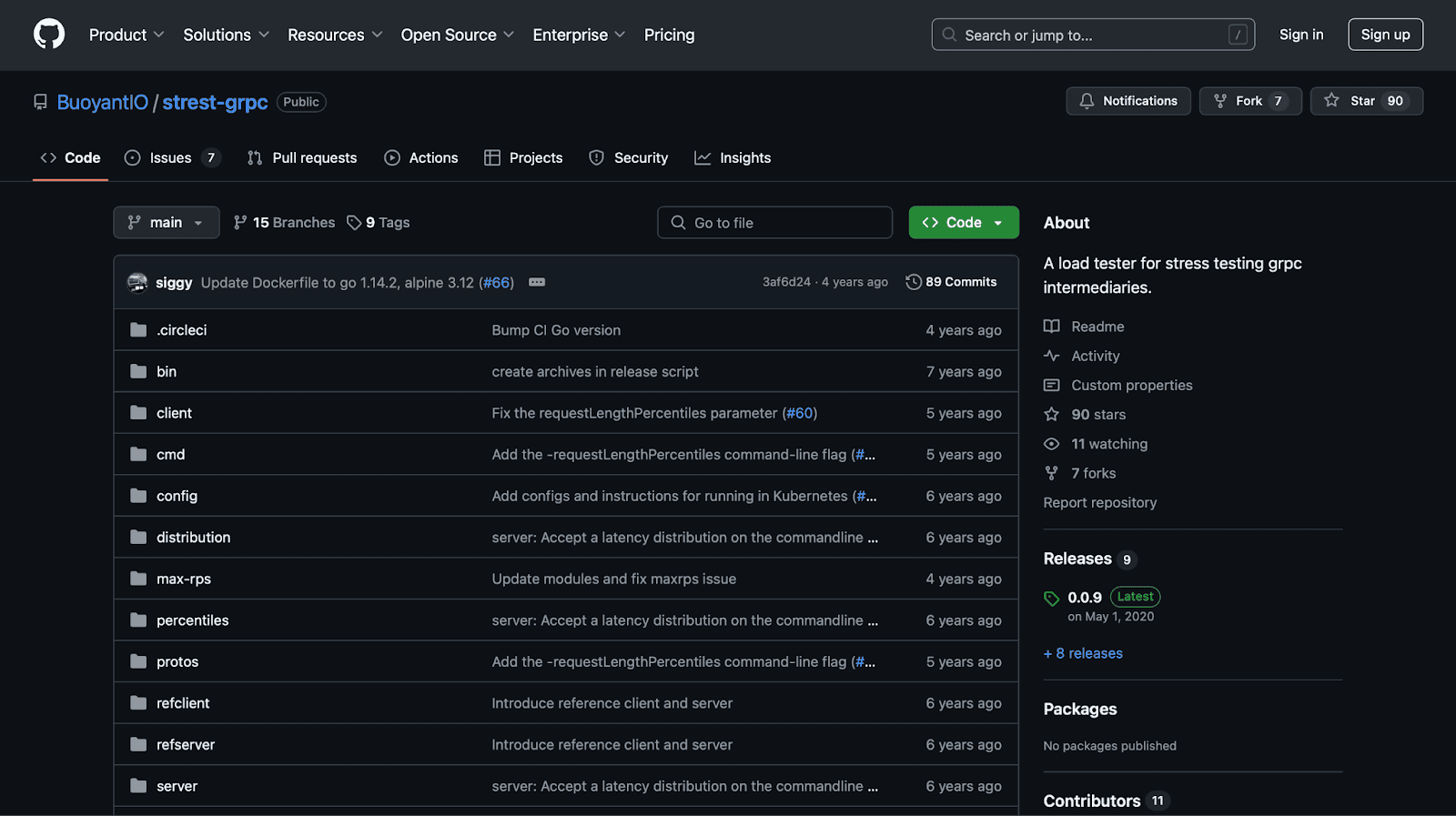Go to the Actions tab
This screenshot has height=816, width=1456.
click(421, 157)
